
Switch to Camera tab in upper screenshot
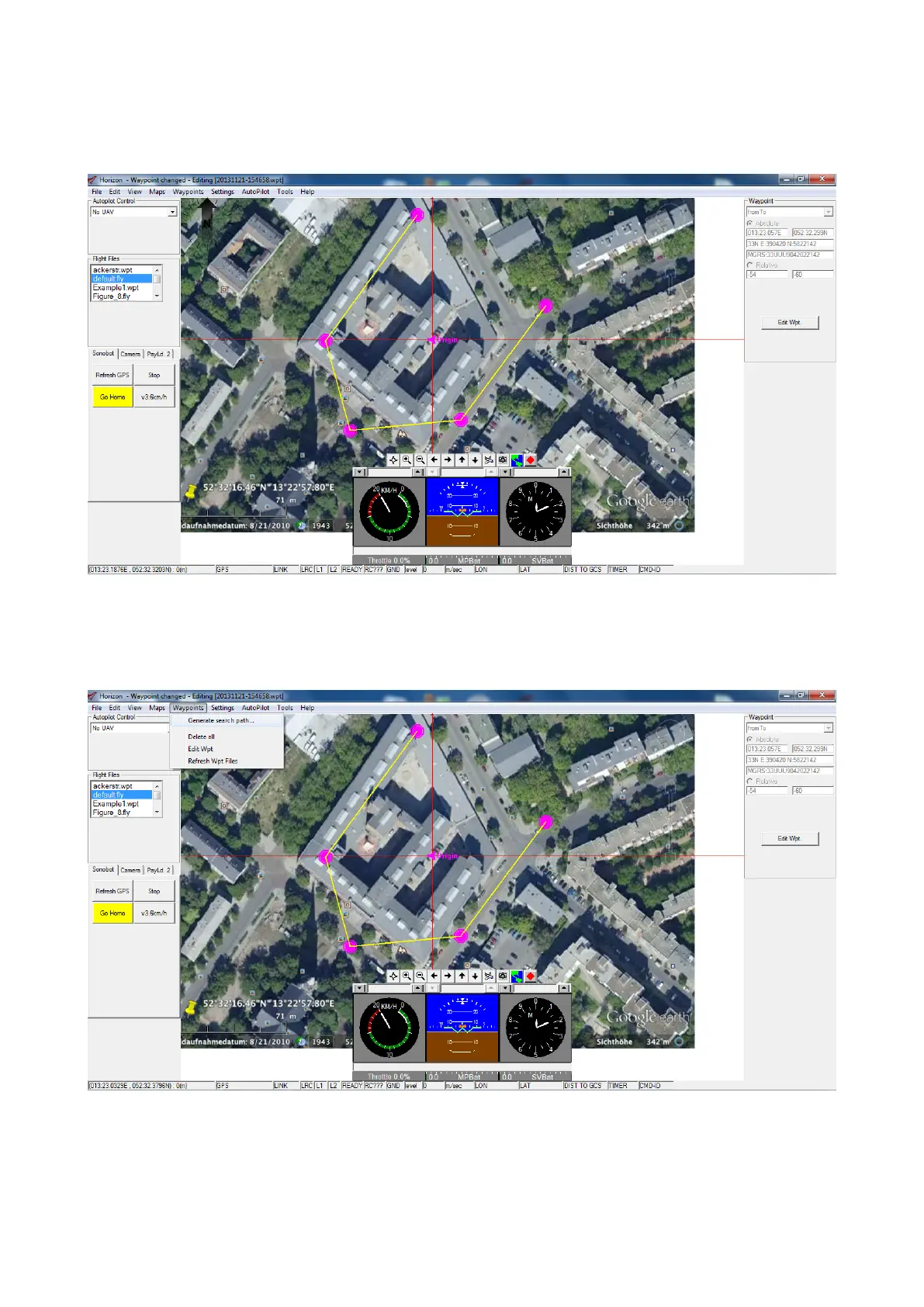point(130,354)
